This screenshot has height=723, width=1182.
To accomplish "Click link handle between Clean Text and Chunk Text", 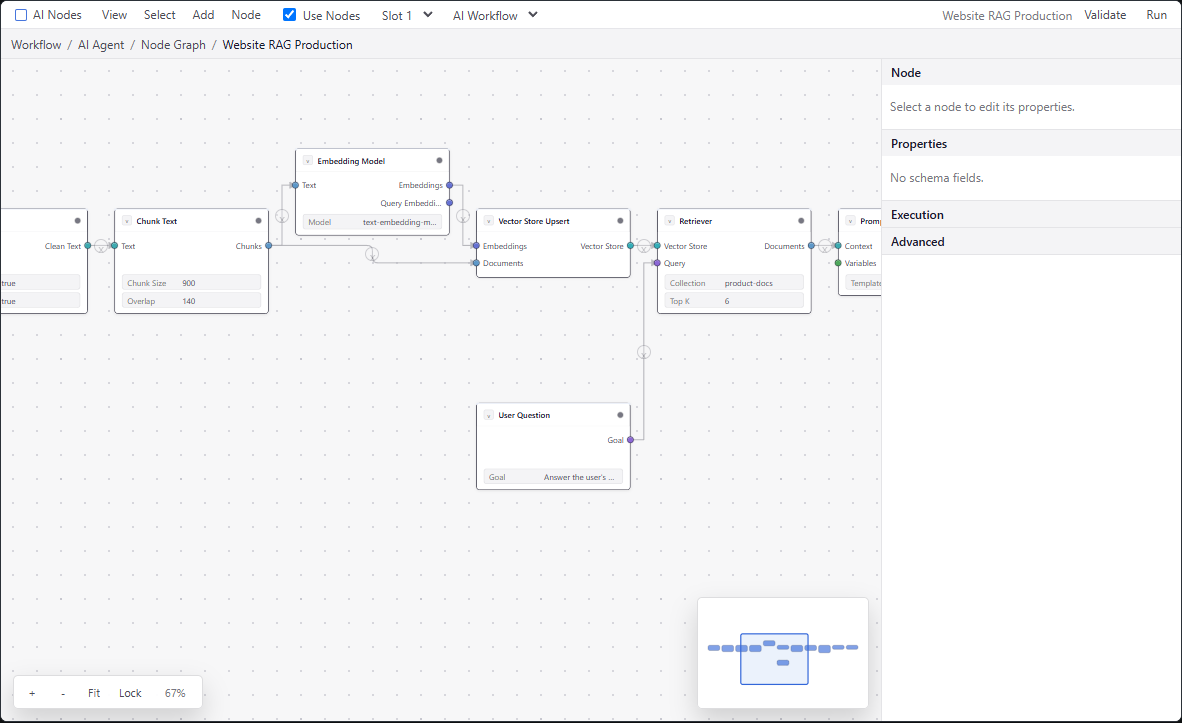I will point(101,247).
